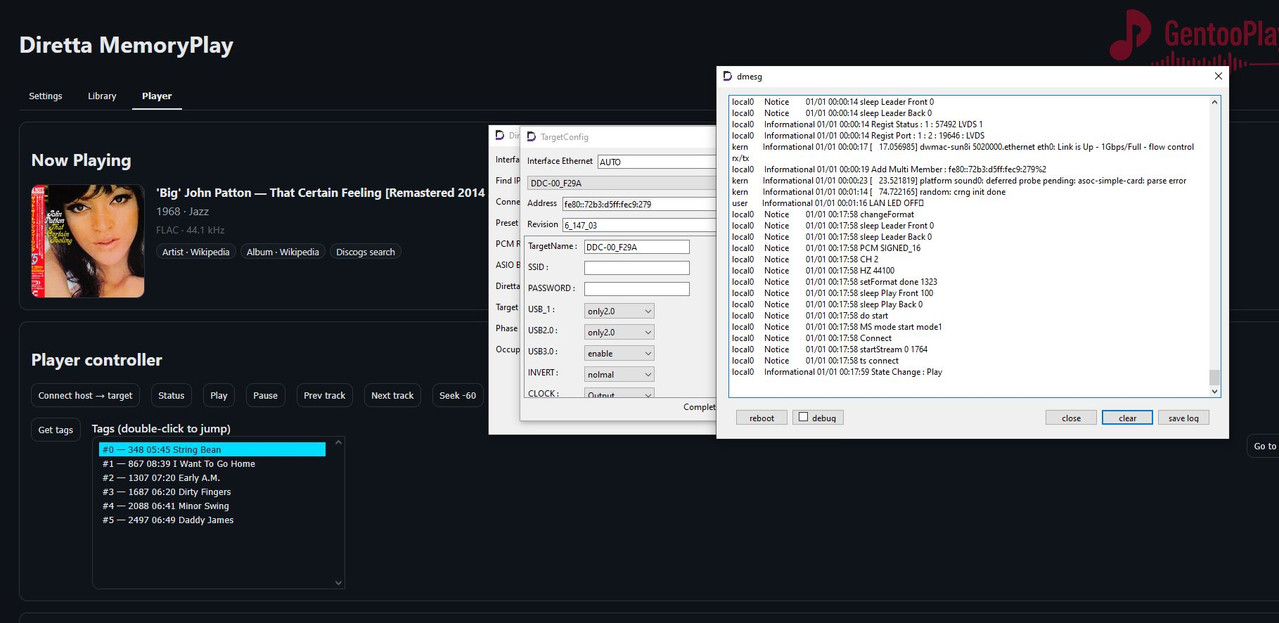Click dmesg log scrollbar up arrow
1279x623 pixels.
(1215, 102)
